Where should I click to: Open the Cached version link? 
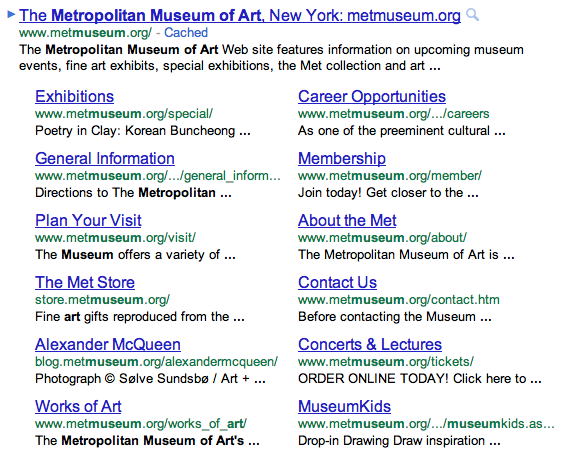[186, 33]
